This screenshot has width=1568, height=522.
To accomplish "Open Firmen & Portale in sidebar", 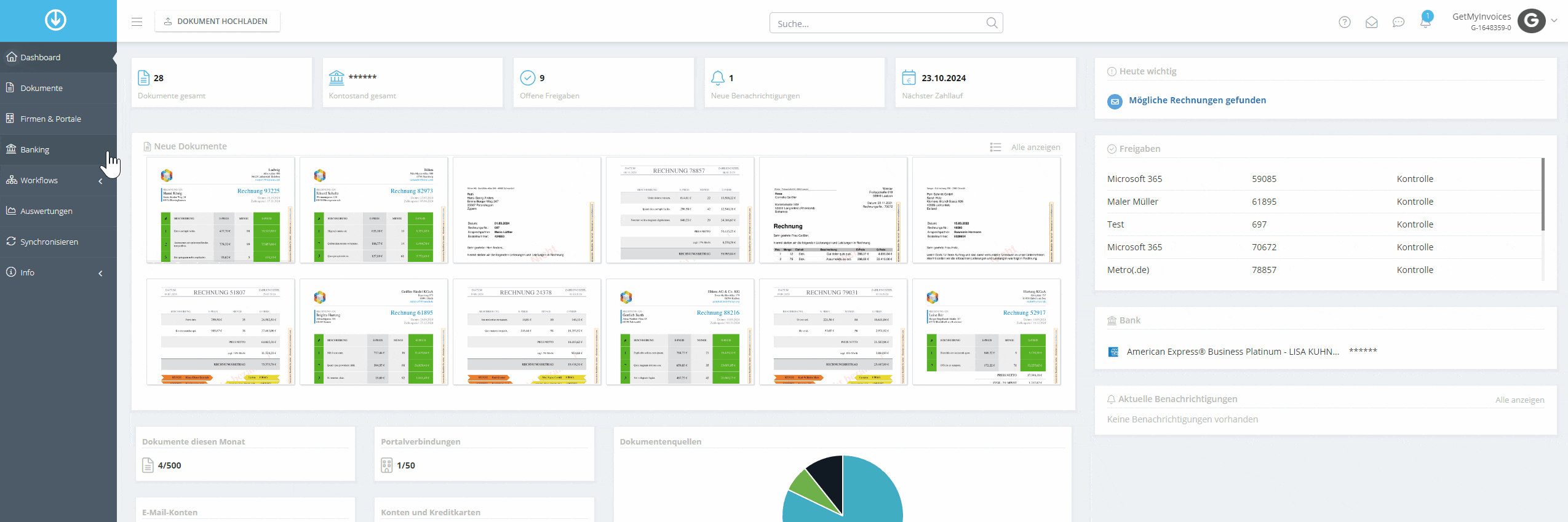I will pos(58,119).
